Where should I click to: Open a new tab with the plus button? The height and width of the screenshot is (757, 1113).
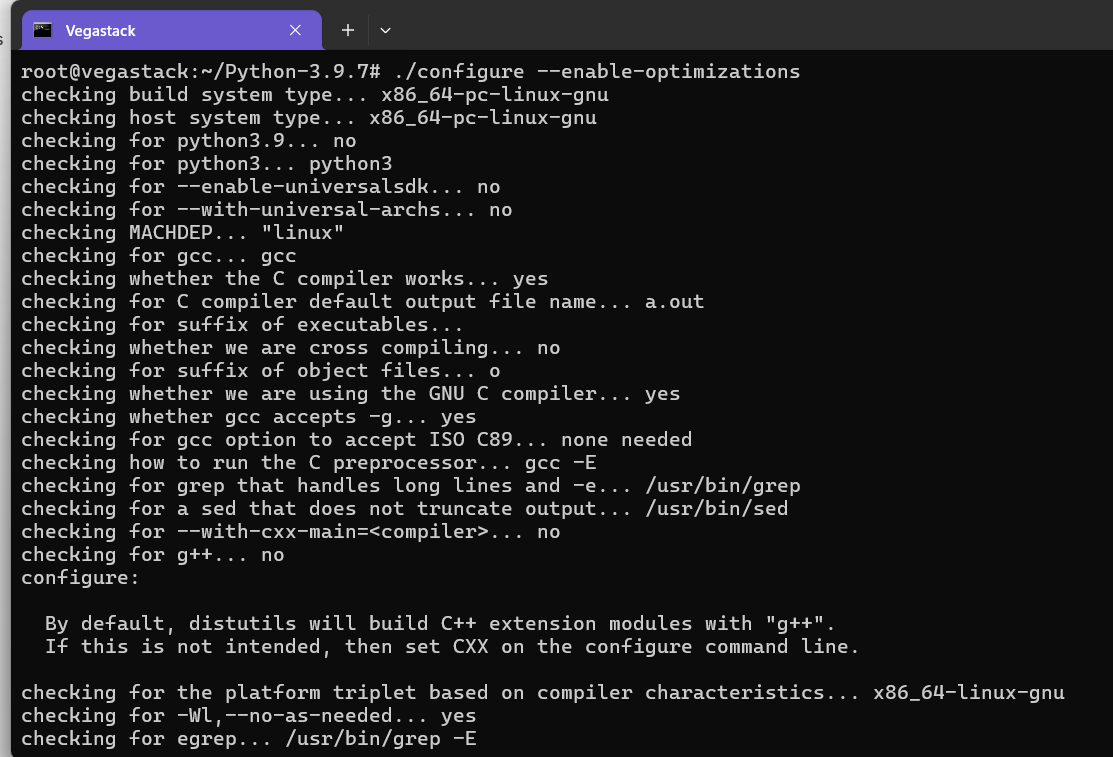pos(348,30)
